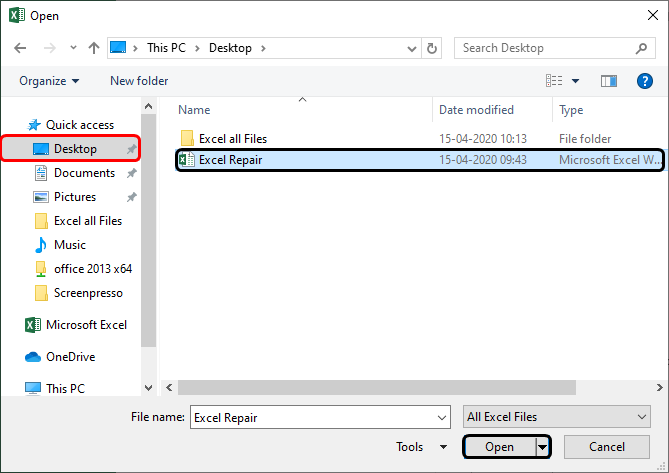669x473 pixels.
Task: Click the navigation pane scrollbar thumb
Action: [148, 230]
